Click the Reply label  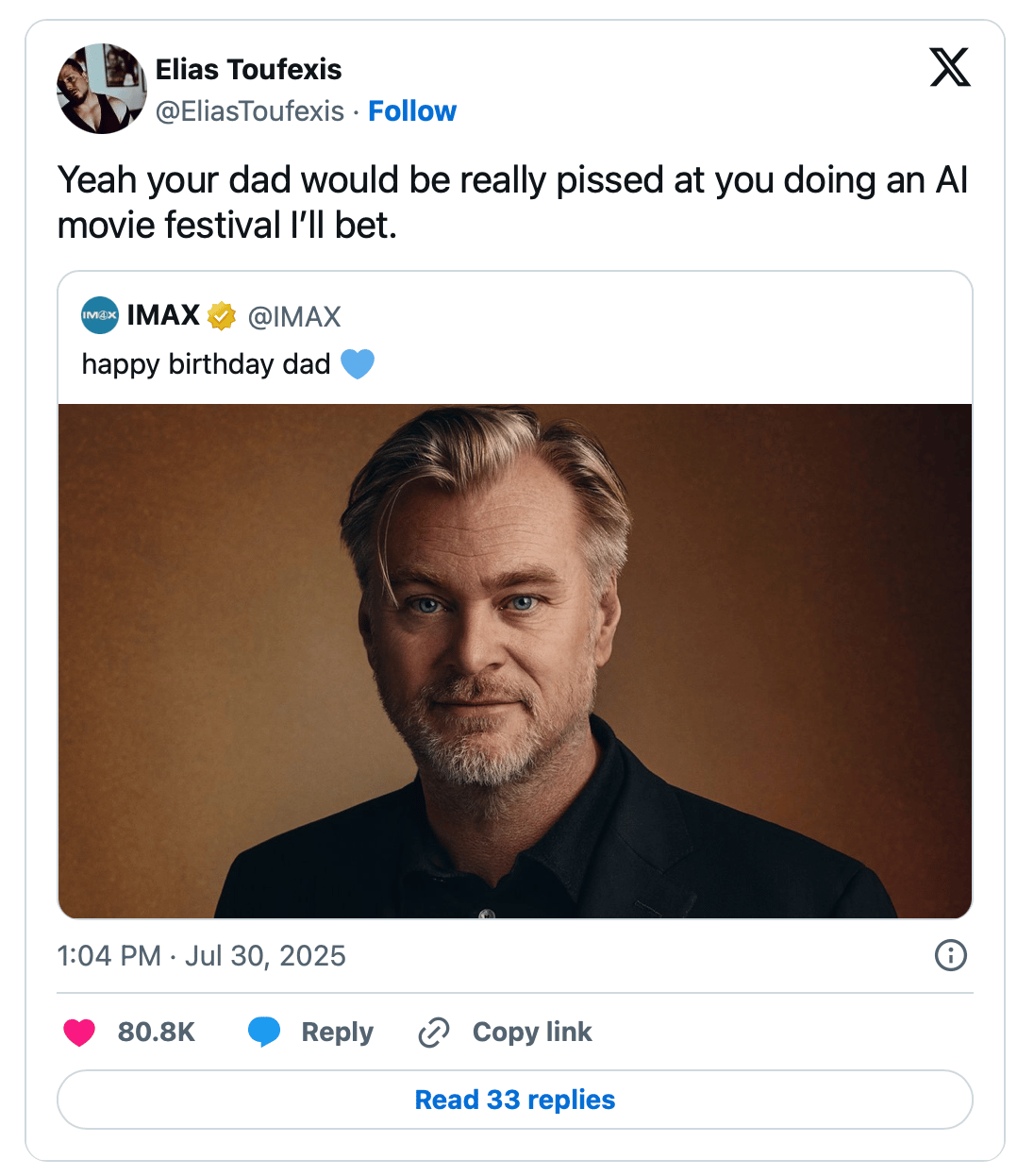click(337, 1032)
